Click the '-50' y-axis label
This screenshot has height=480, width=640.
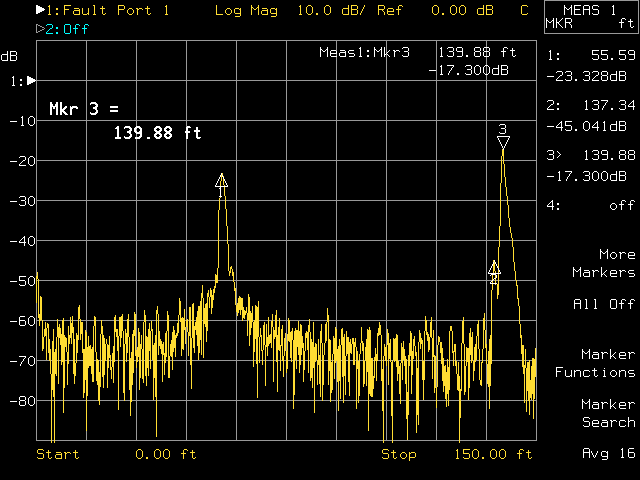pos(23,281)
